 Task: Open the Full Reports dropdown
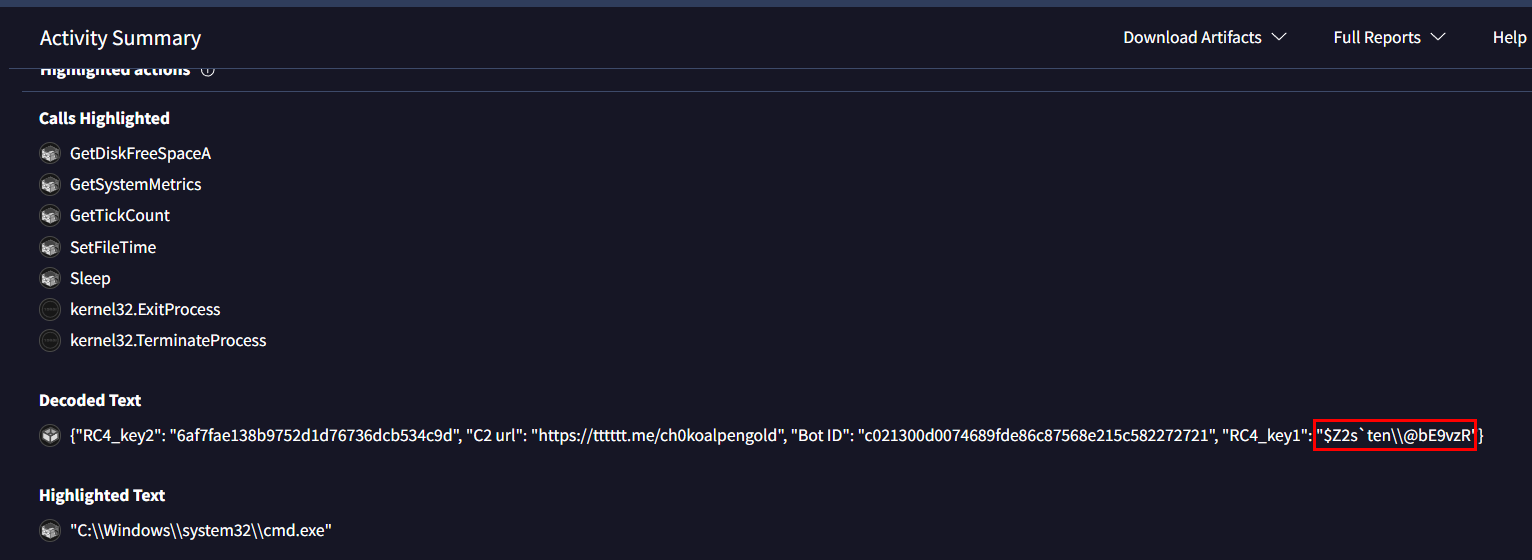(1389, 37)
